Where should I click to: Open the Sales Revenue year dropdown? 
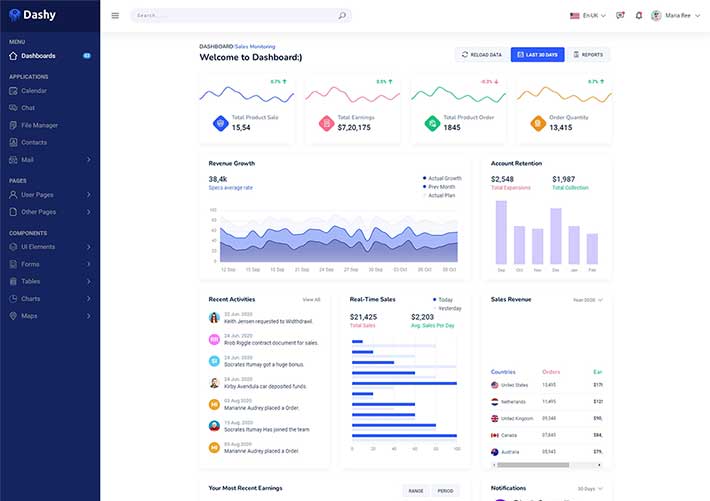pos(587,299)
